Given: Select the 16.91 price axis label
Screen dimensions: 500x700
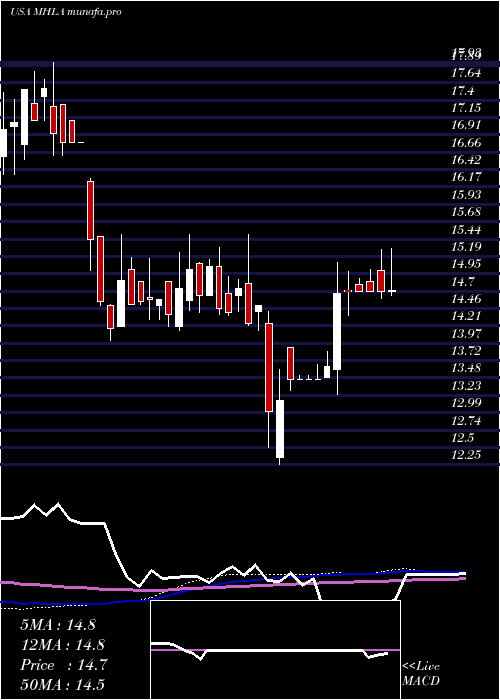Looking at the screenshot, I should click(x=466, y=125).
